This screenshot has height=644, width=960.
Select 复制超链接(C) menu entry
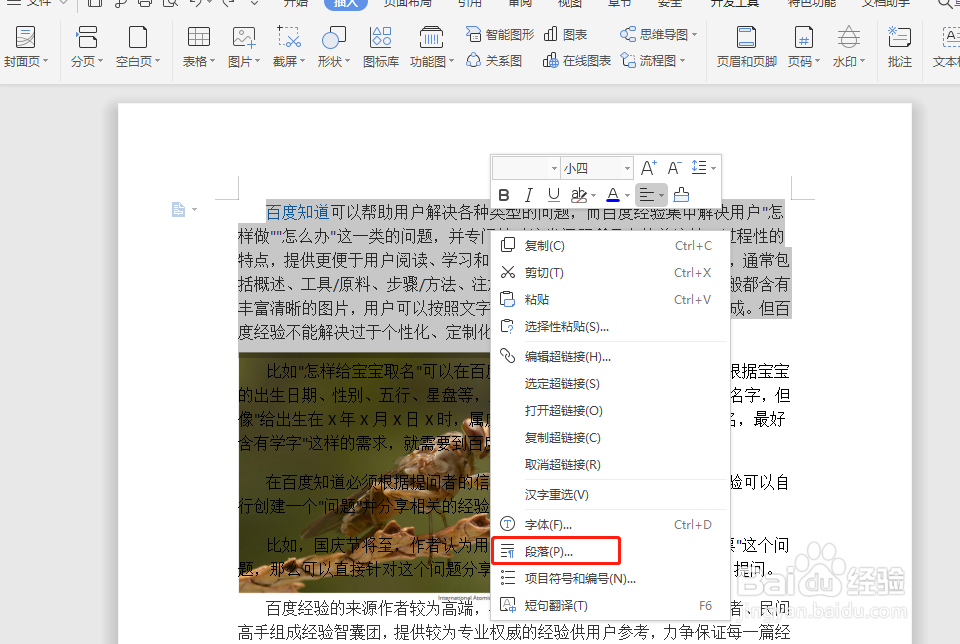pyautogui.click(x=610, y=438)
